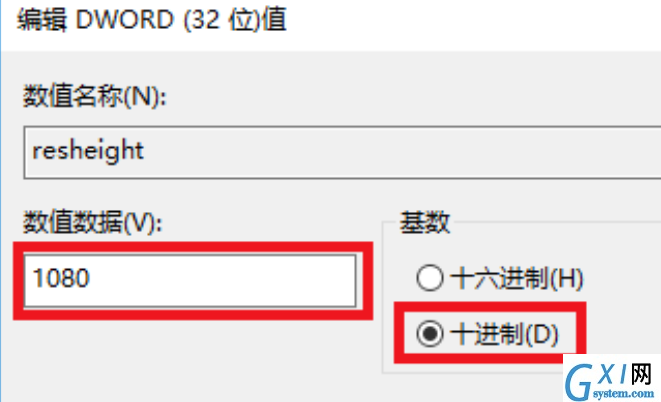Select the 十进制(D) decimal radio button
Image resolution: width=661 pixels, height=402 pixels.
point(430,334)
